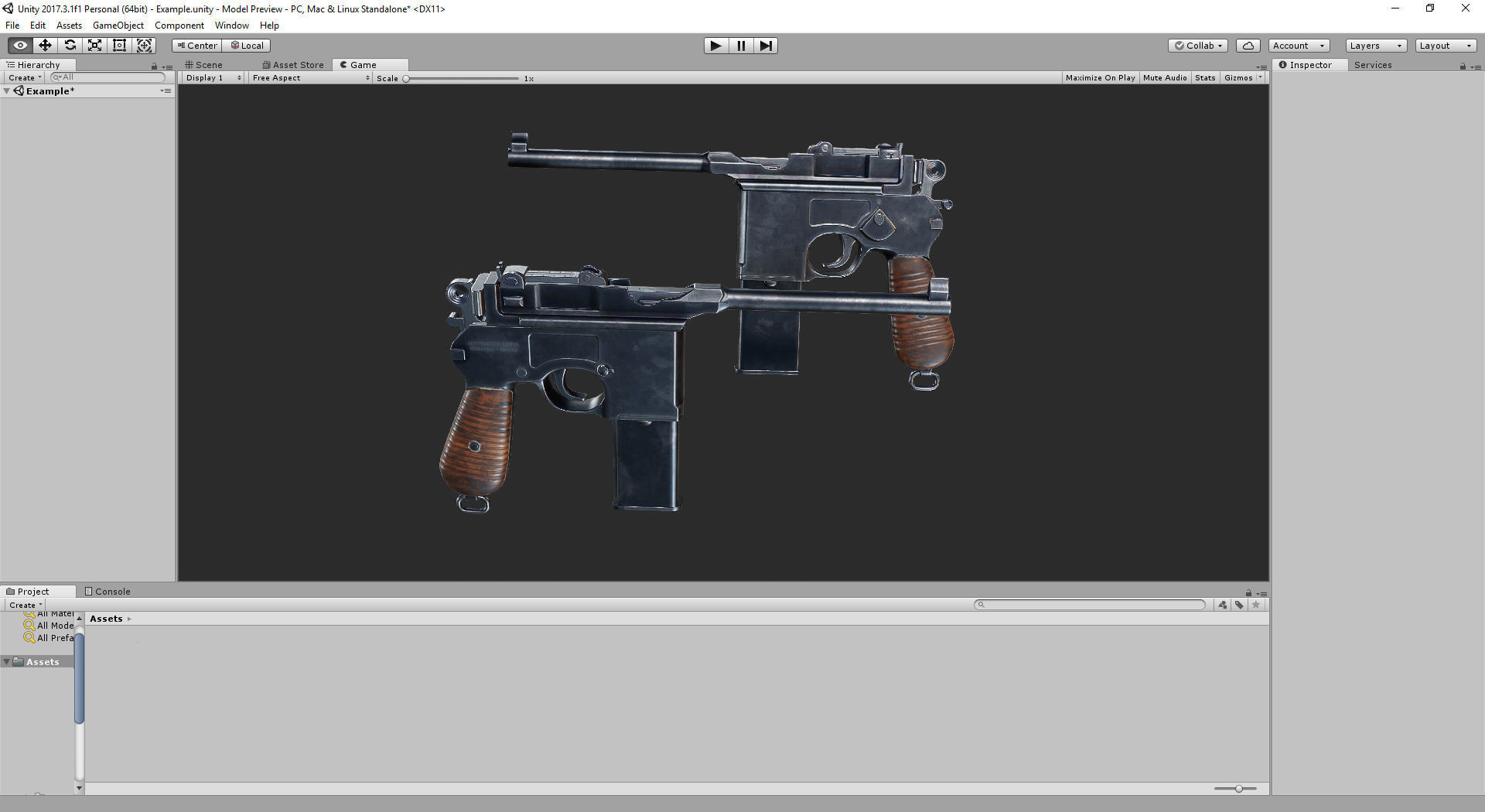Open the Free Aspect dropdown
Screen dimensions: 1485x812
tap(311, 78)
